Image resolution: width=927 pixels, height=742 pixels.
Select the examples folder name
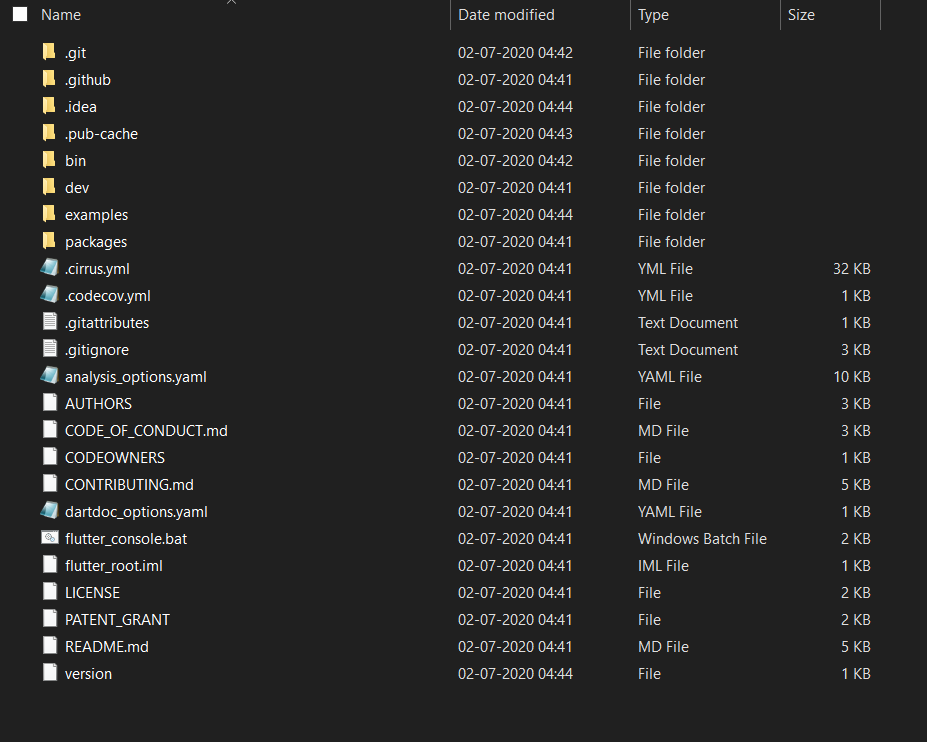coord(96,215)
